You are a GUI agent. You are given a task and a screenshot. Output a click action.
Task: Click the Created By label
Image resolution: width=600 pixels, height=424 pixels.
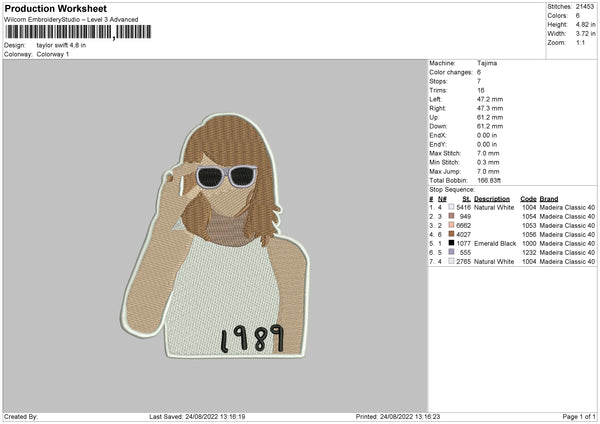21,416
